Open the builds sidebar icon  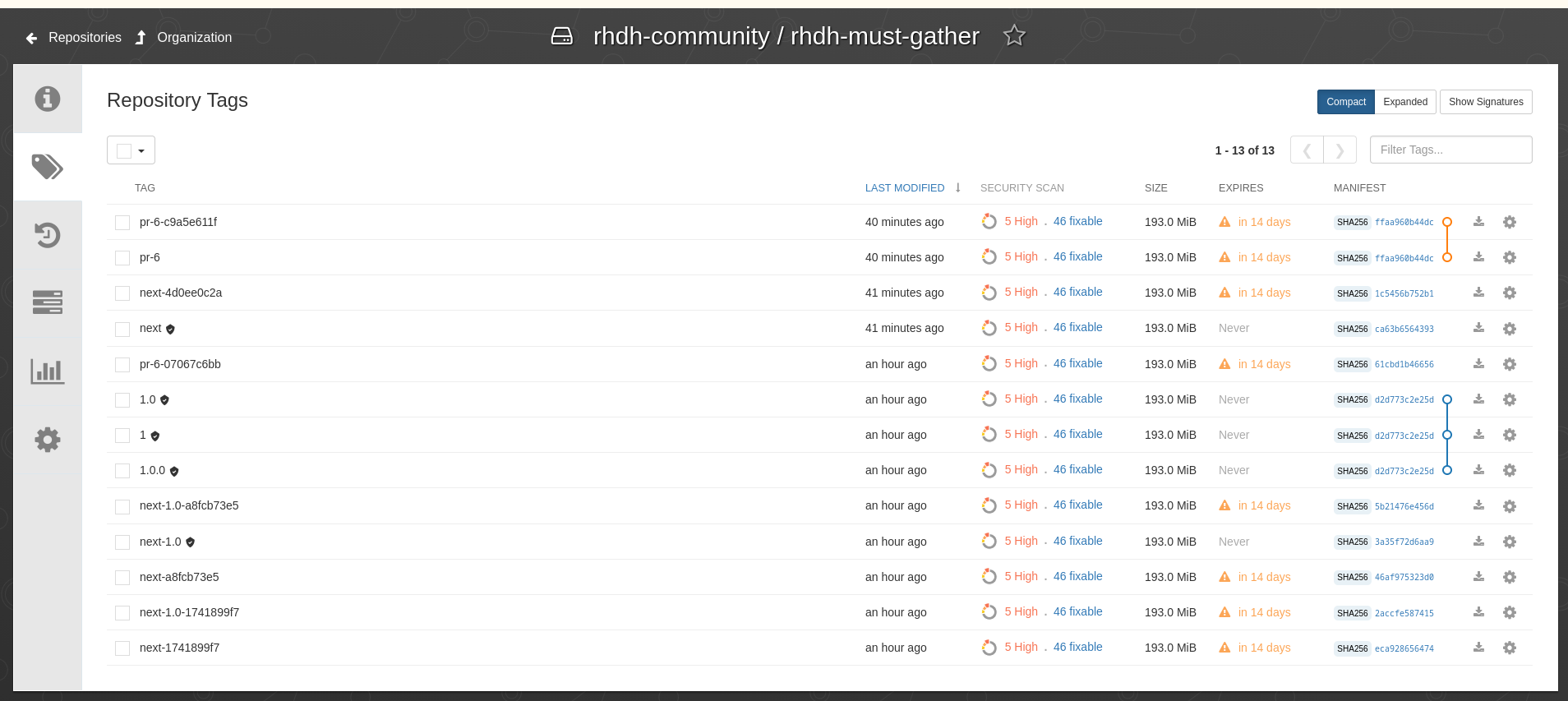48,302
